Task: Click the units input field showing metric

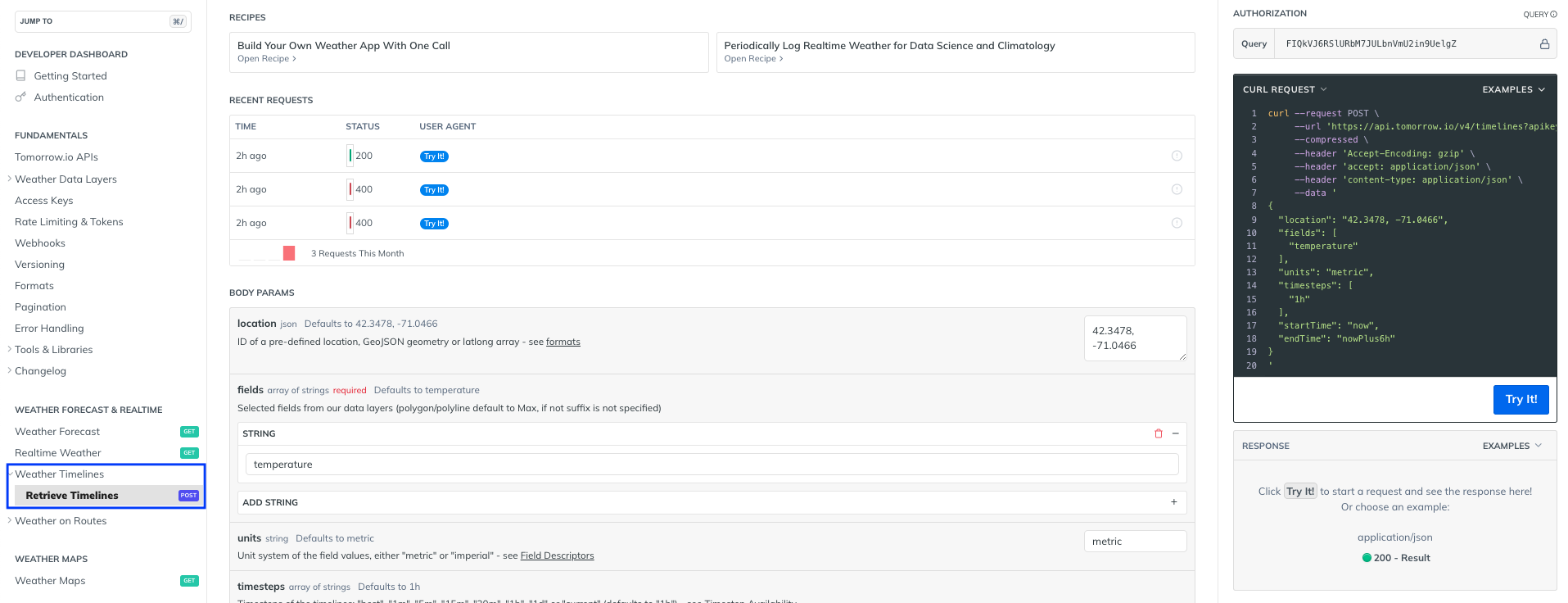Action: [1134, 542]
